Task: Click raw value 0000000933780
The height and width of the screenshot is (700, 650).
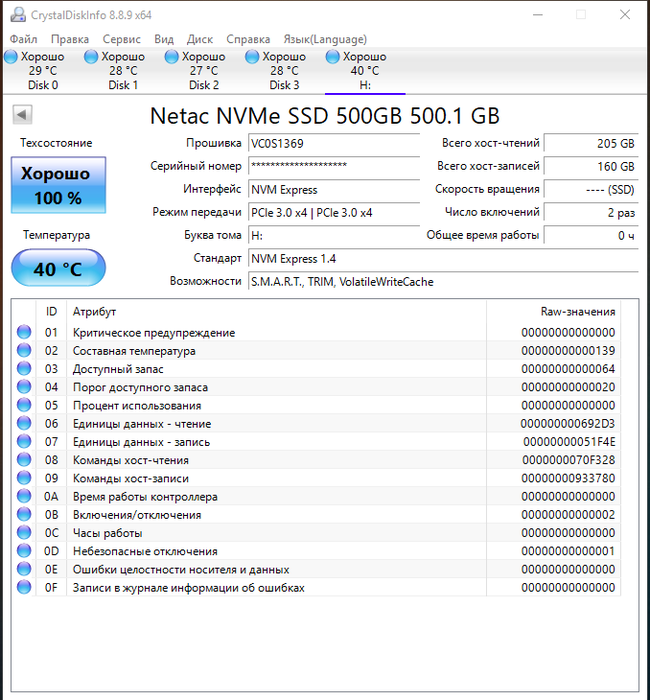Action: pyautogui.click(x=568, y=478)
